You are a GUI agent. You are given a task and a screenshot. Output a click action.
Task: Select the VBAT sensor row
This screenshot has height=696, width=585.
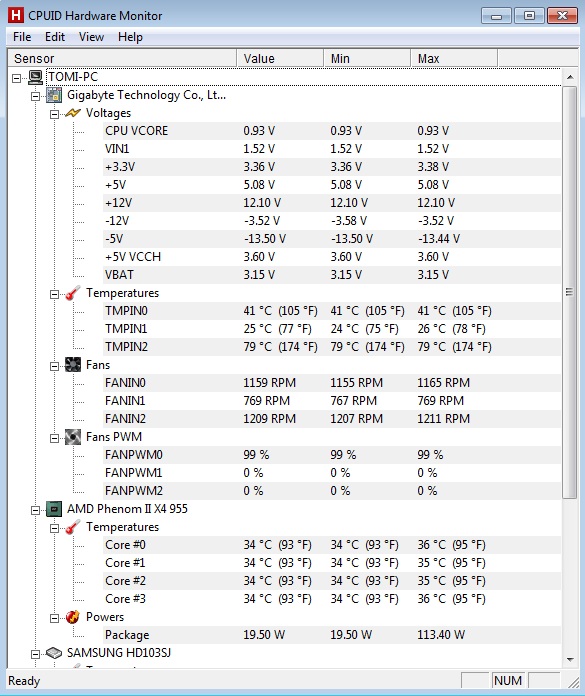tap(332, 275)
